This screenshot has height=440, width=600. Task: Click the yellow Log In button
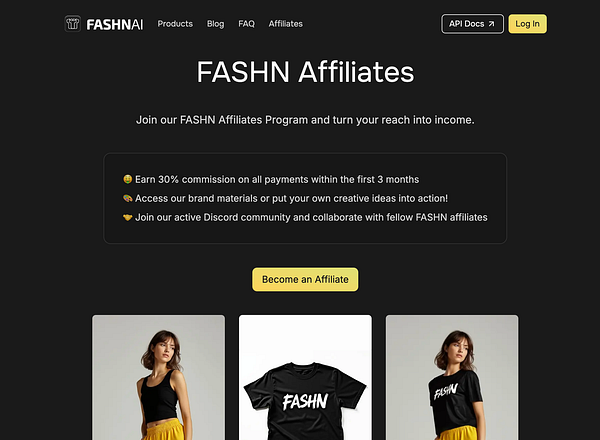coord(527,24)
